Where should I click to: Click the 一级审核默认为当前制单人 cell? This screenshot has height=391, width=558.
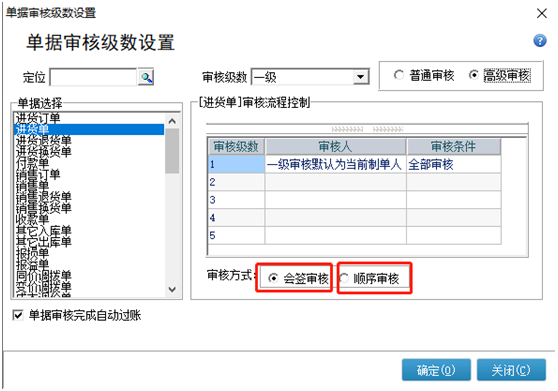pos(336,164)
